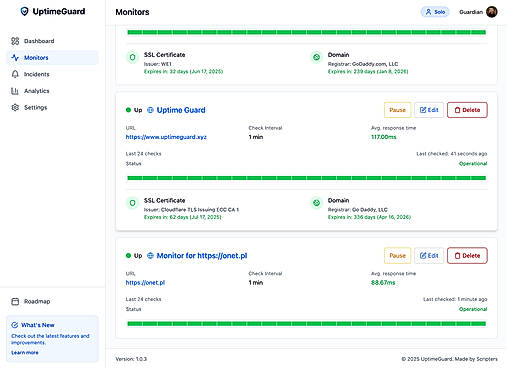Edit the Uptime Guard monitor
Screen dimensions: 507x368
point(429,110)
